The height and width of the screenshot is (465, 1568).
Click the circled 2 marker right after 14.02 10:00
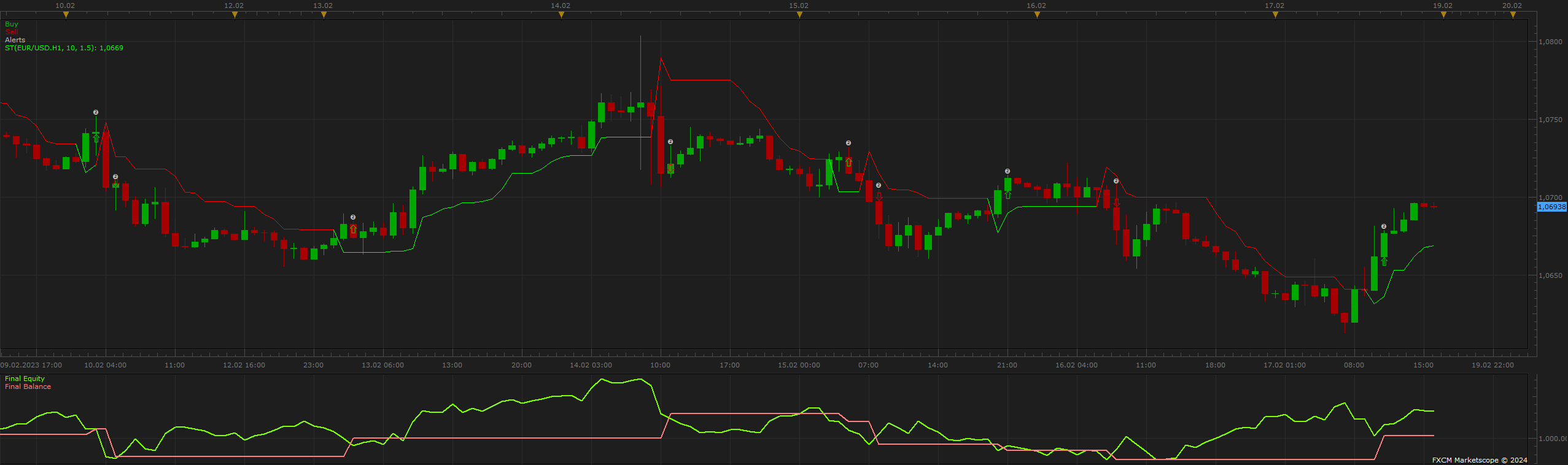(670, 142)
